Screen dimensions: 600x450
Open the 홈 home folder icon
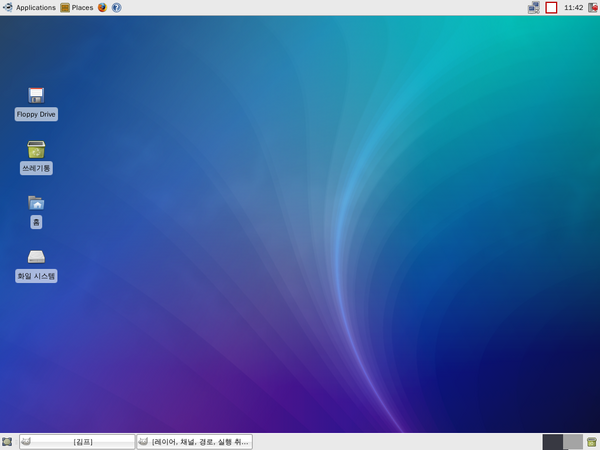click(36, 203)
